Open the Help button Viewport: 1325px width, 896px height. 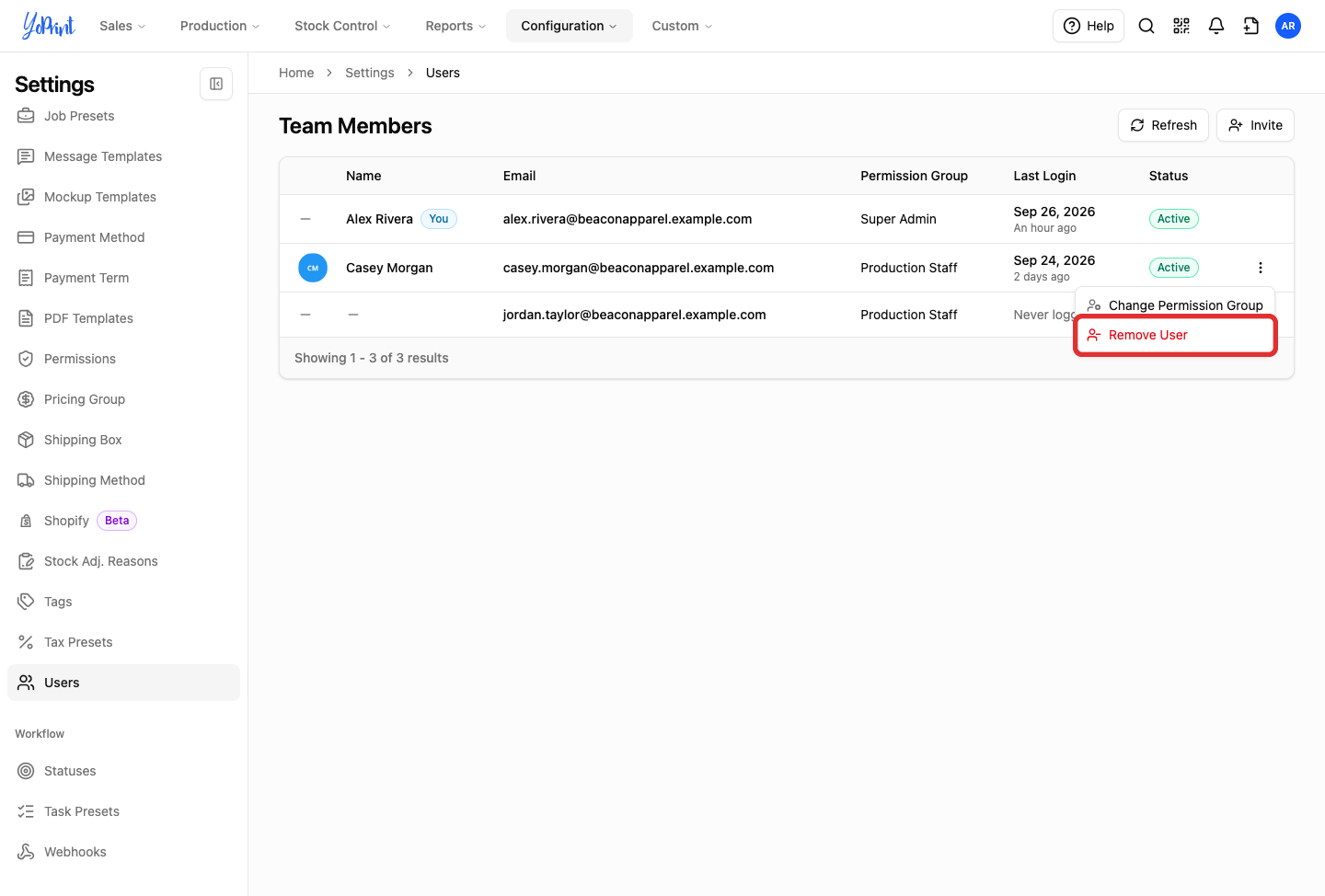point(1089,26)
